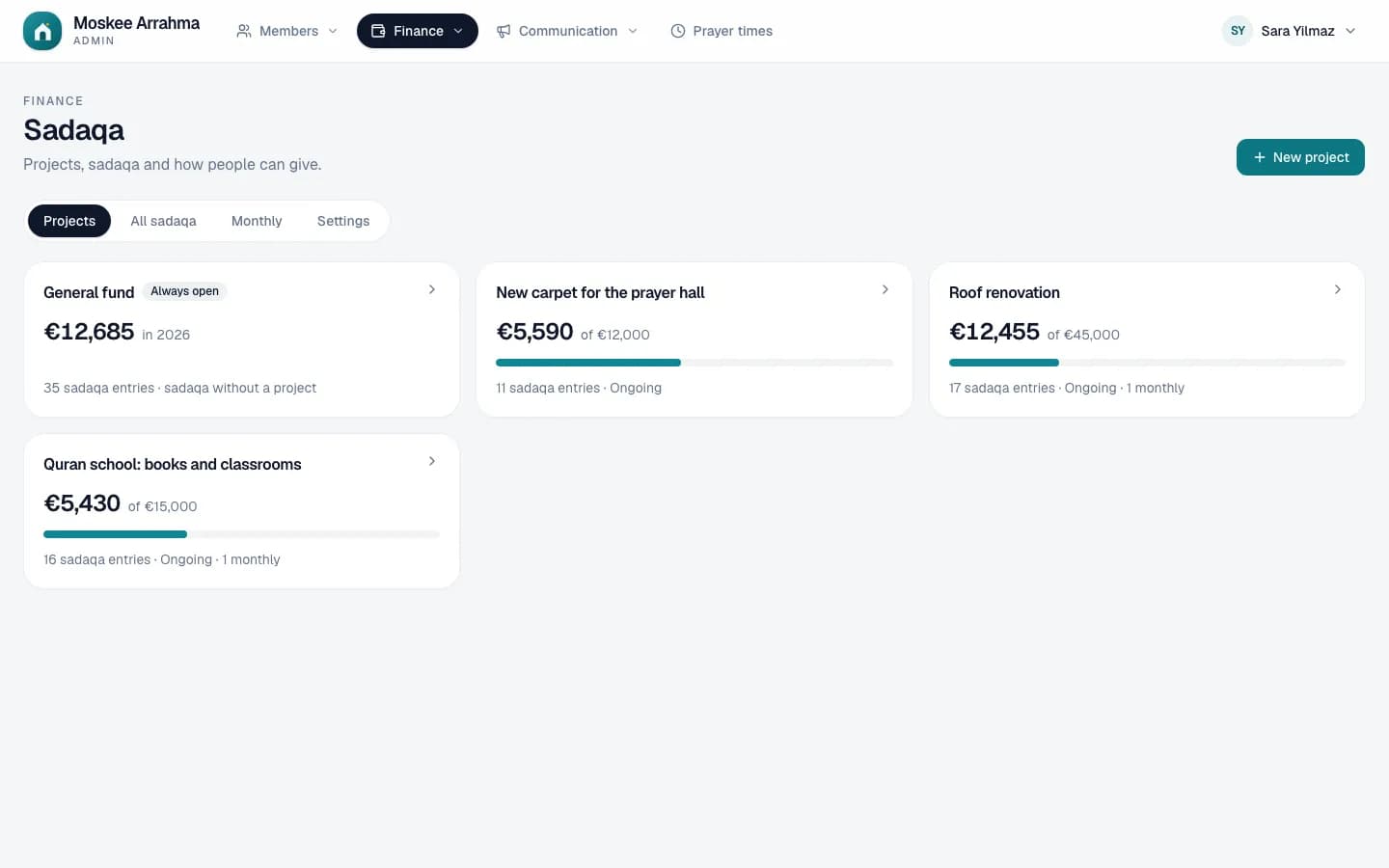
Task: Click the plus icon in New project
Action: [x=1259, y=157]
